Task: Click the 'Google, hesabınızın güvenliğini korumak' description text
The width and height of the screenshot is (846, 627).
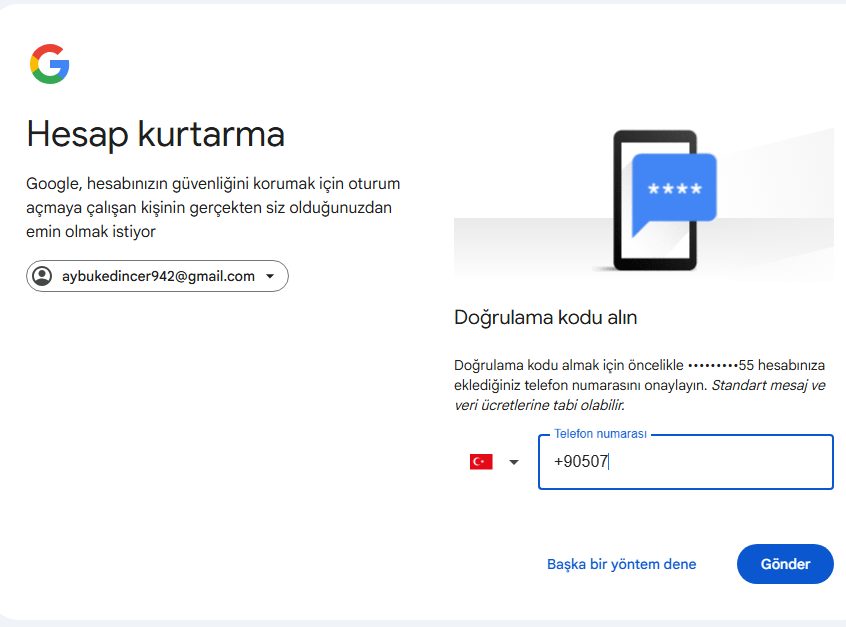Action: pyautogui.click(x=213, y=208)
